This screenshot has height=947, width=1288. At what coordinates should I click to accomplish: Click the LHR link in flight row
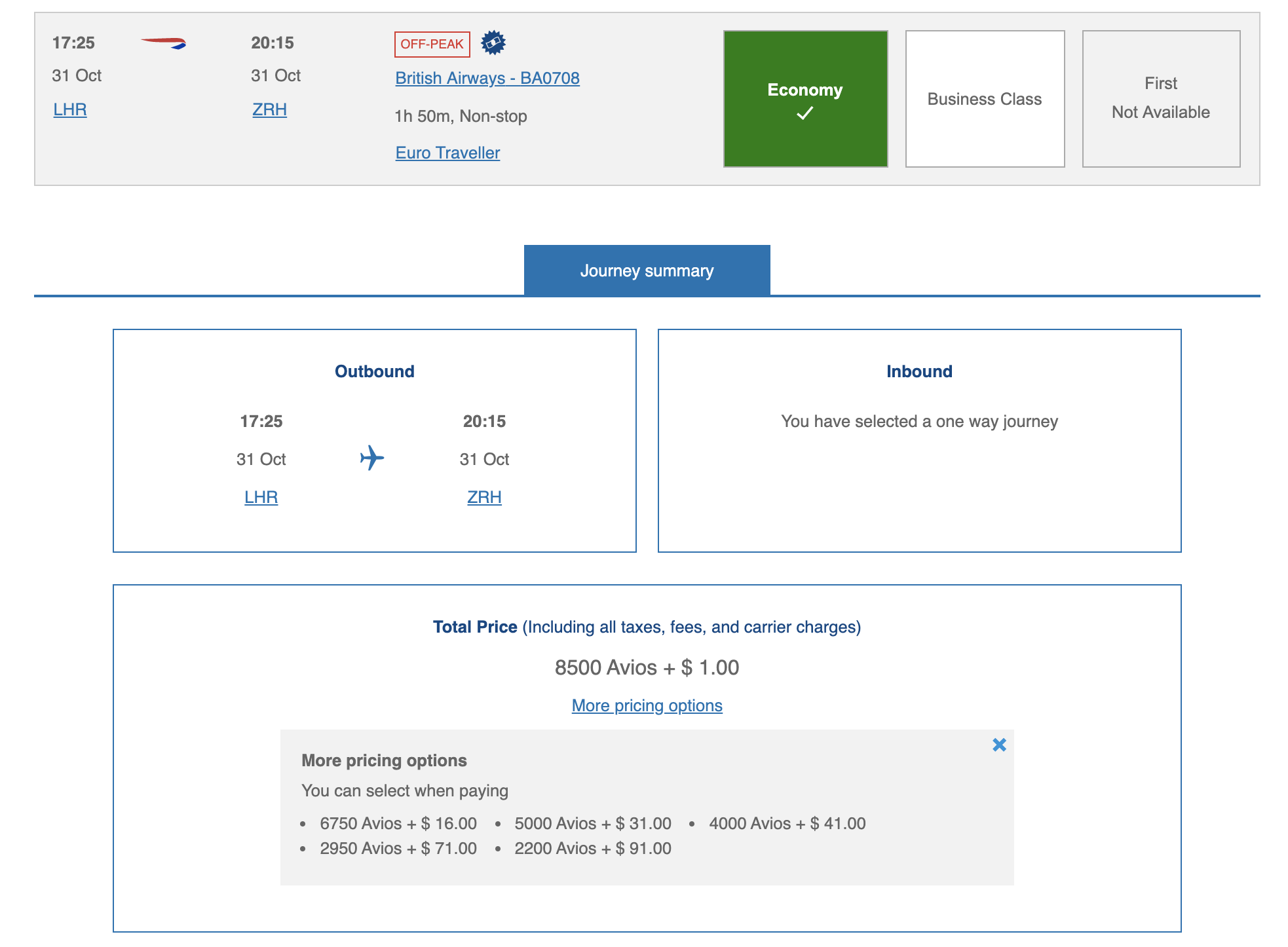click(x=70, y=109)
